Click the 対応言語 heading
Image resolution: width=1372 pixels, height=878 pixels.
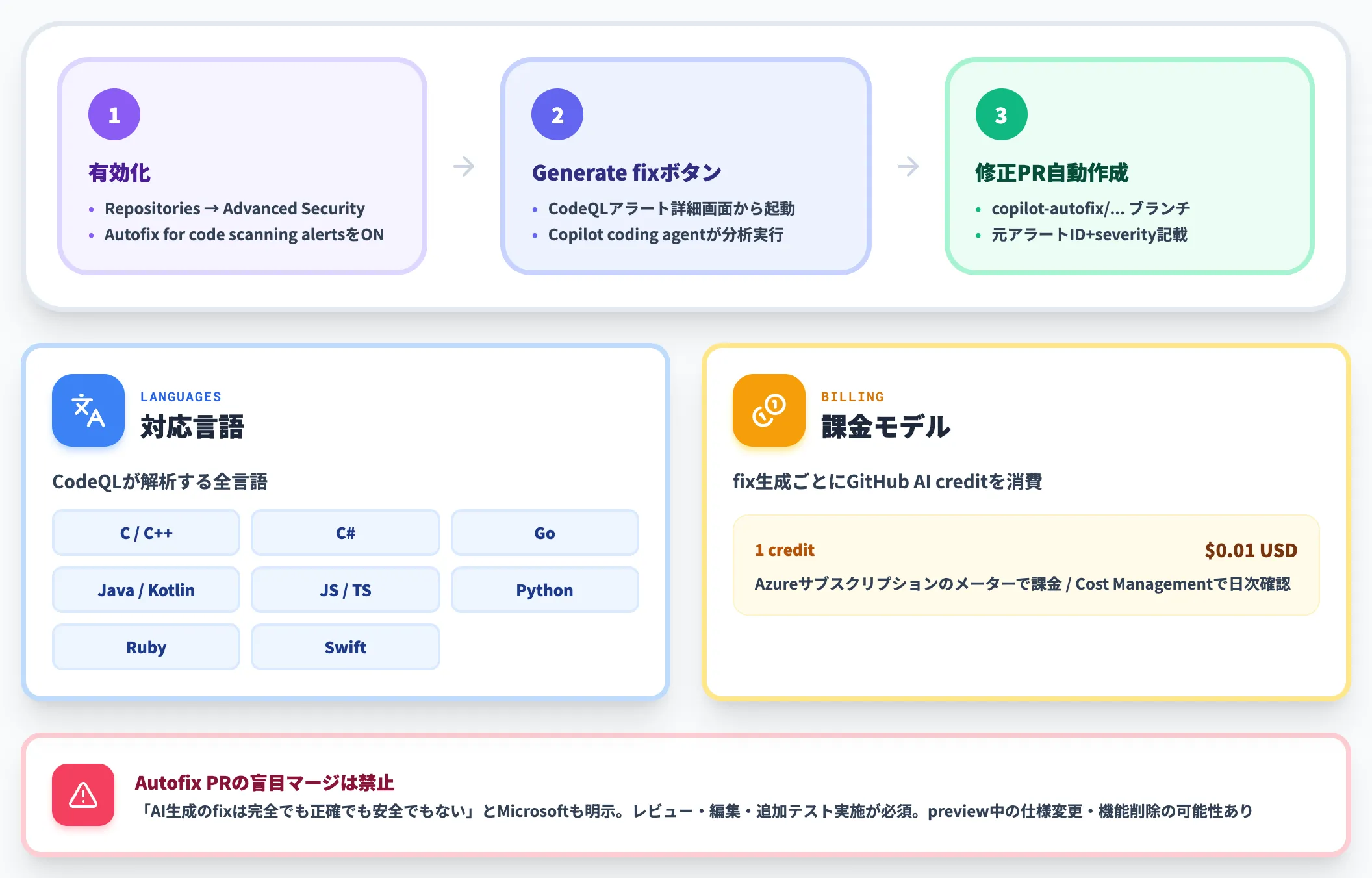pos(192,427)
